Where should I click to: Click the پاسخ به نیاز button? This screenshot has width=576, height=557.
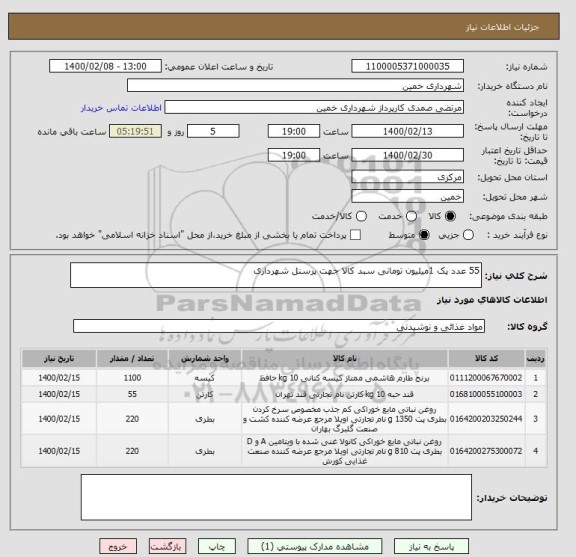[431, 546]
